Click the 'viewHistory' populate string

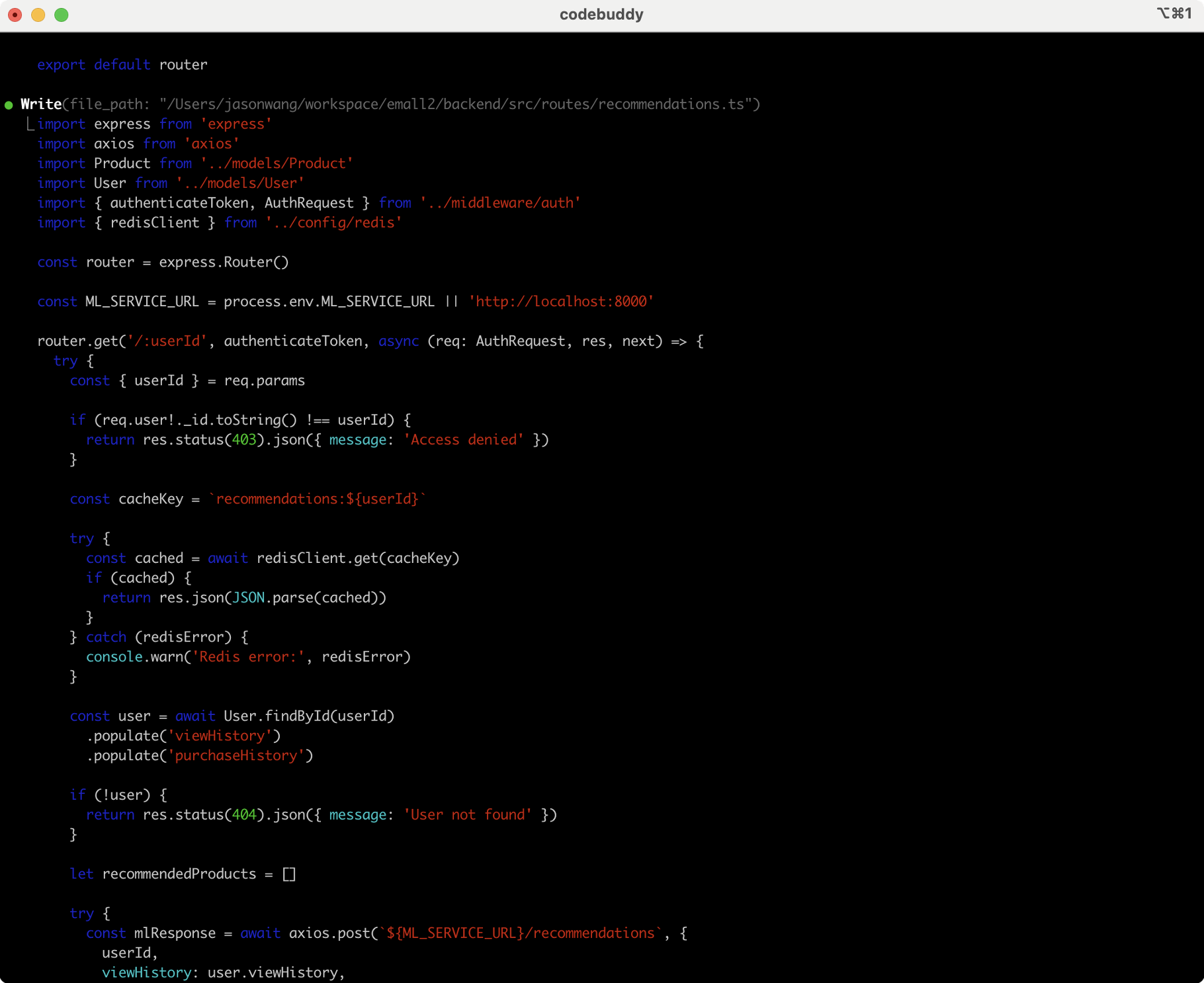pos(220,736)
